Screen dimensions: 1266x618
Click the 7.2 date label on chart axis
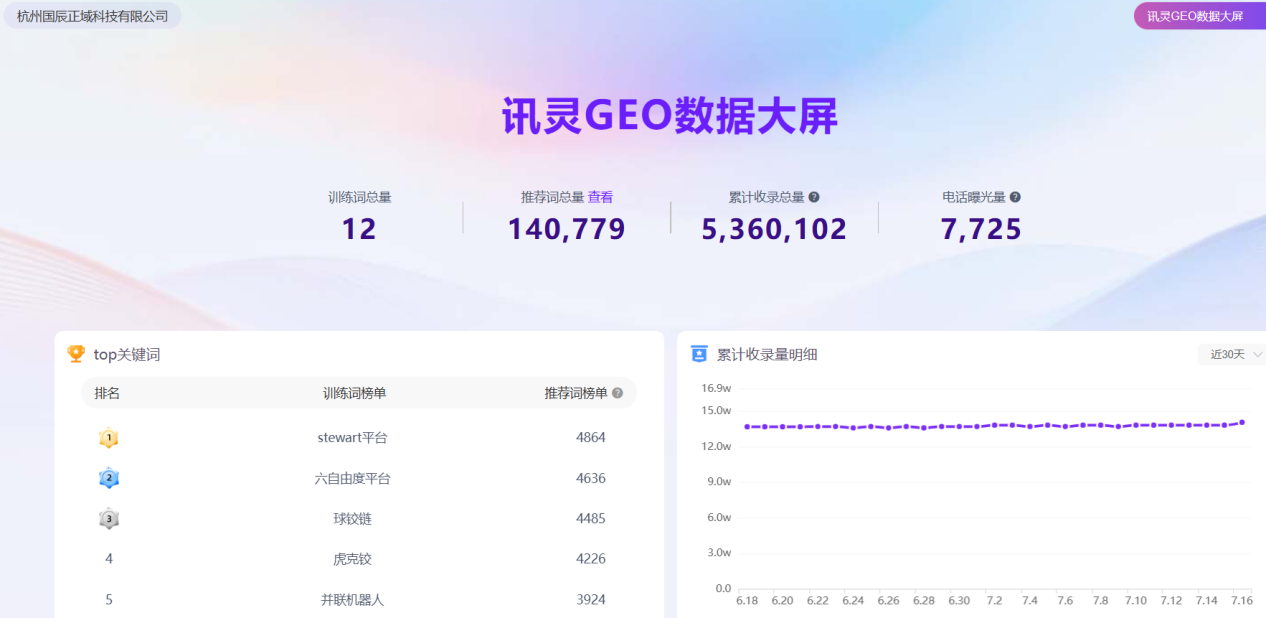pyautogui.click(x=994, y=601)
